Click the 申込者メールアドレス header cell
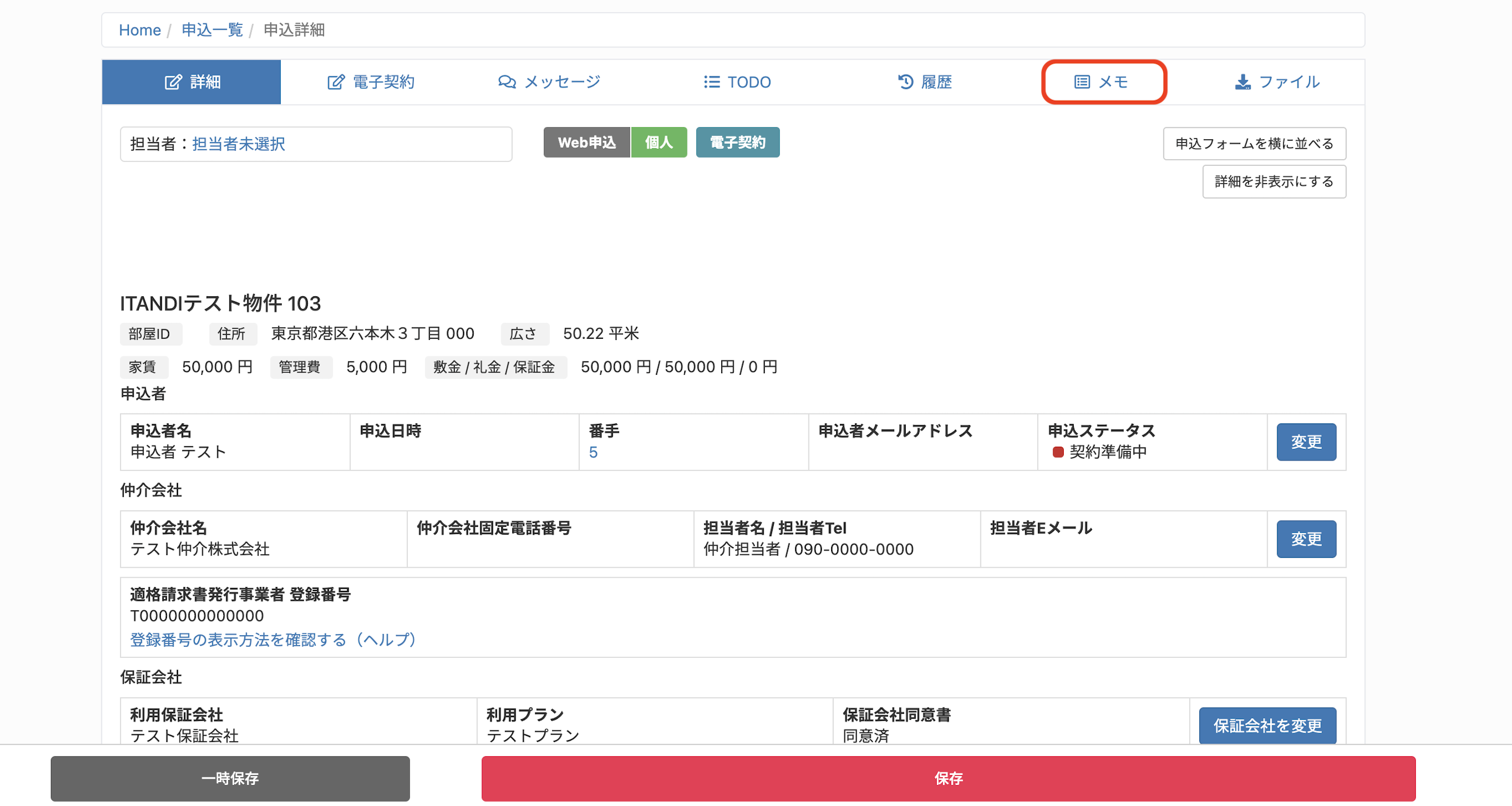The image size is (1512, 806). tap(922, 442)
